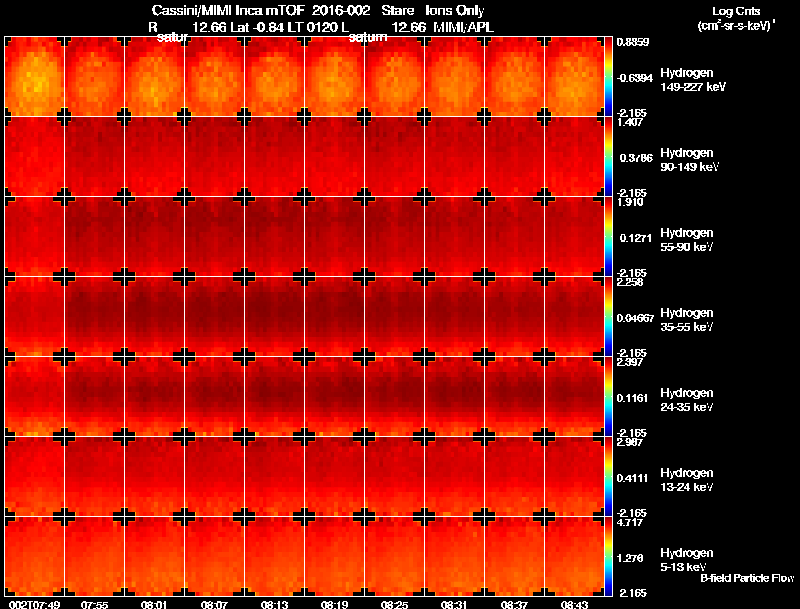Click the 149-227 keV image panel at 07:49
The width and height of the screenshot is (800, 609).
coord(34,77)
